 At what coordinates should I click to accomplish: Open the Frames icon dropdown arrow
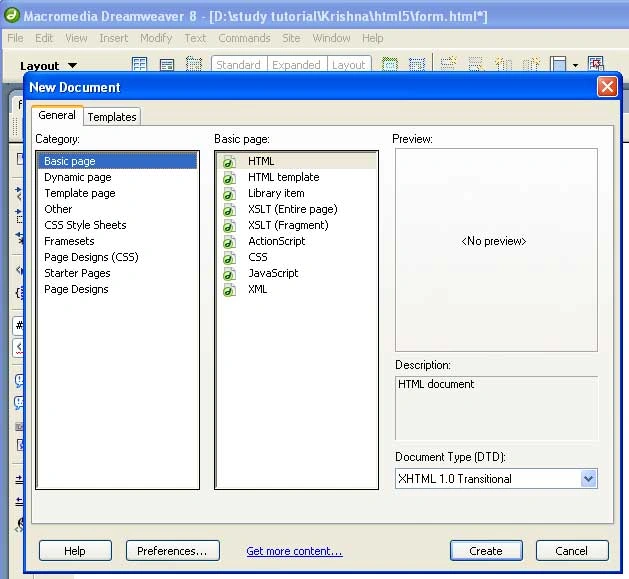pos(576,65)
